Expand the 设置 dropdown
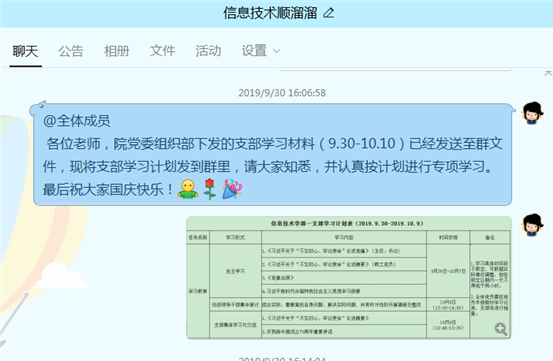 (261, 51)
